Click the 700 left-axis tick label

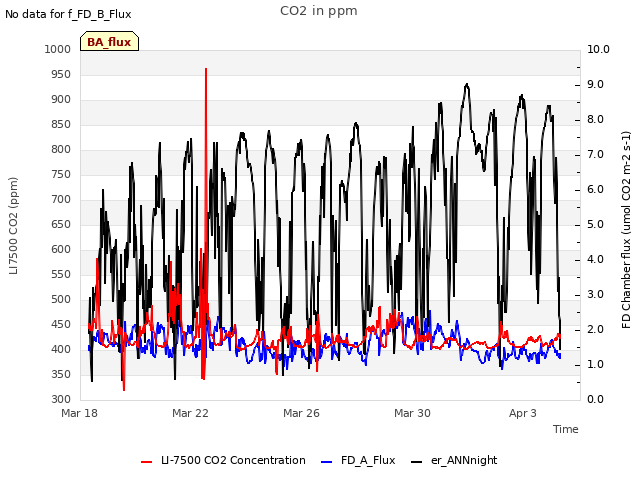tap(61, 200)
